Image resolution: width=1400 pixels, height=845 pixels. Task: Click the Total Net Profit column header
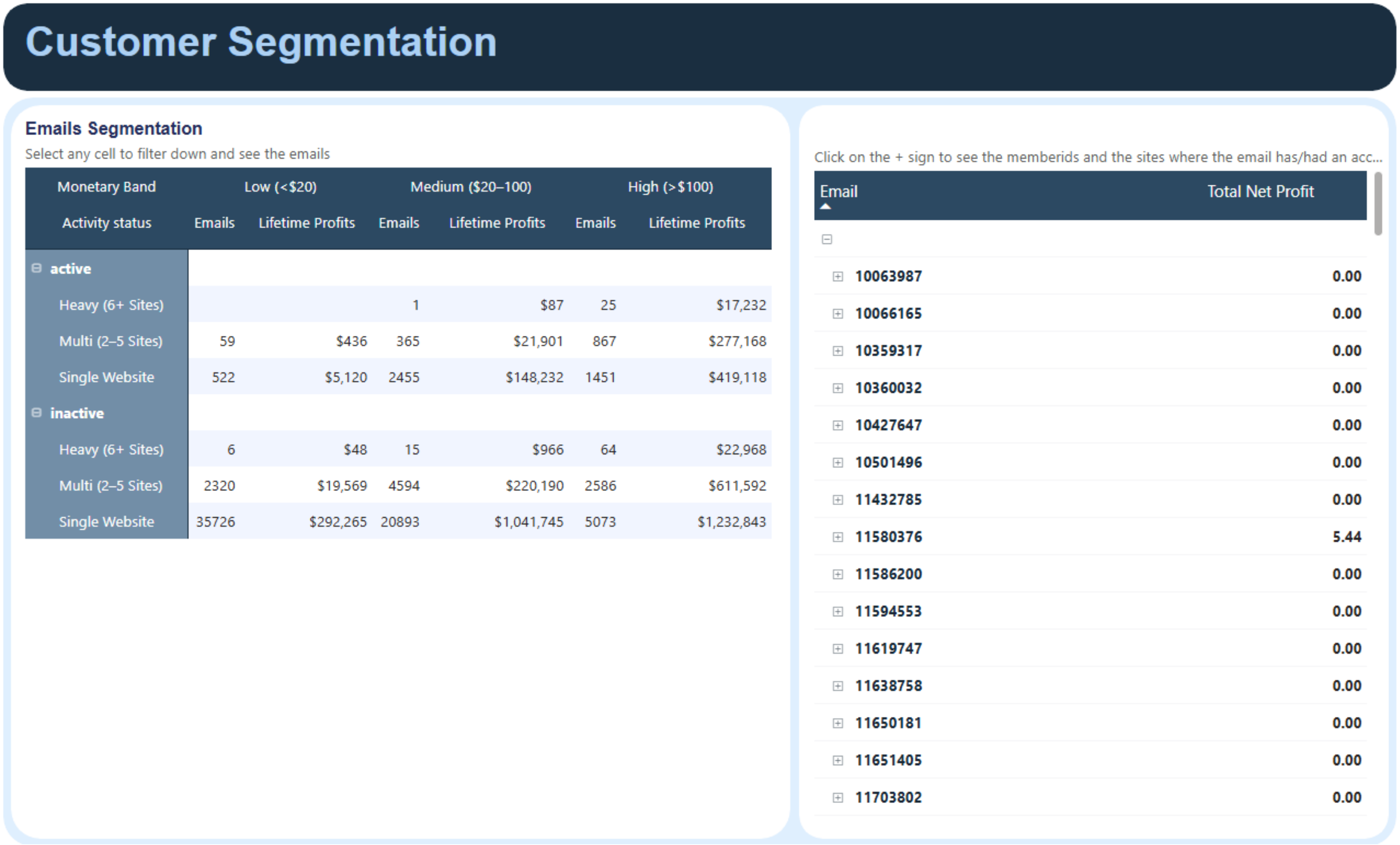pos(1260,191)
